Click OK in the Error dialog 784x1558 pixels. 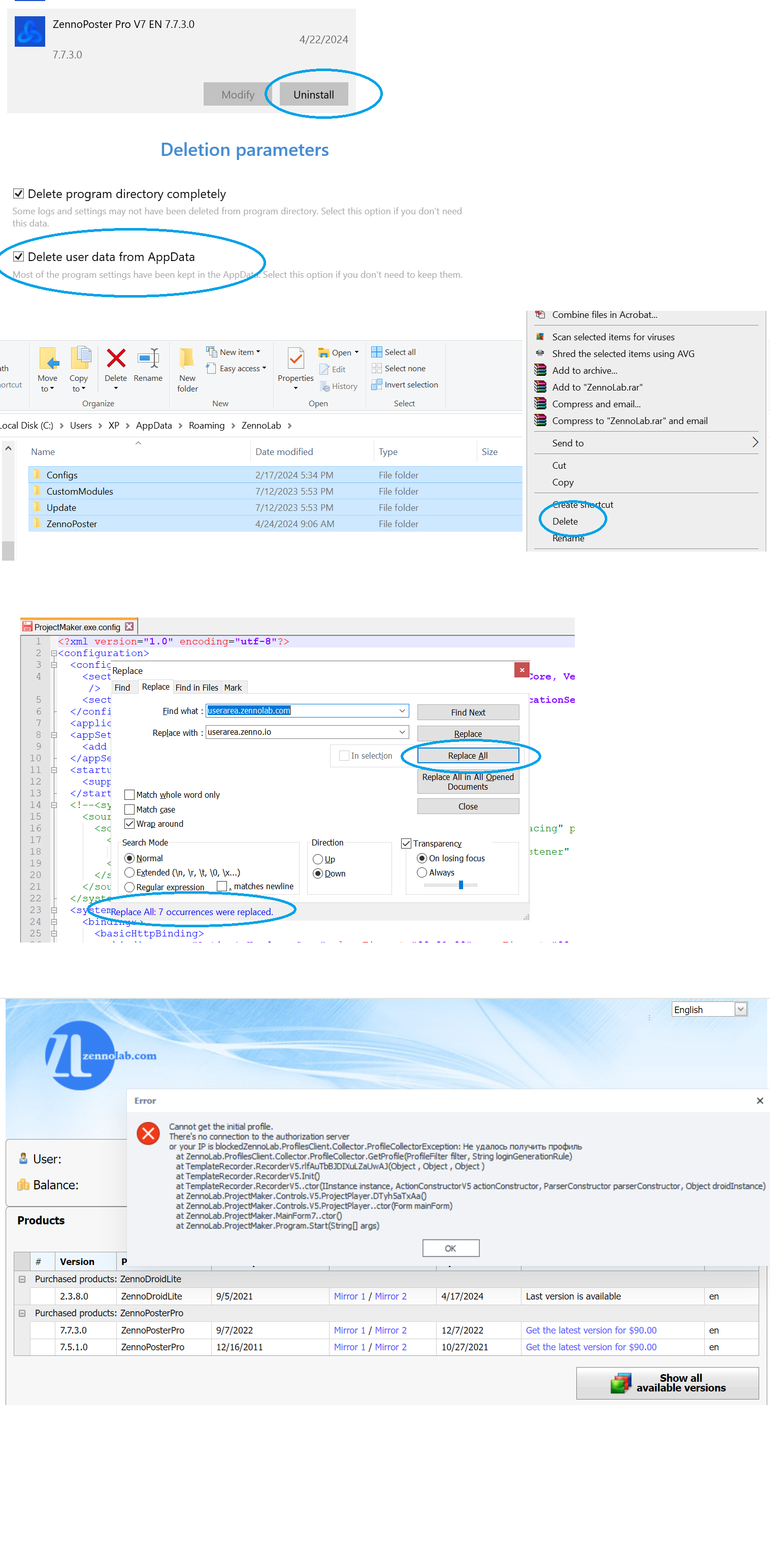(x=450, y=1248)
